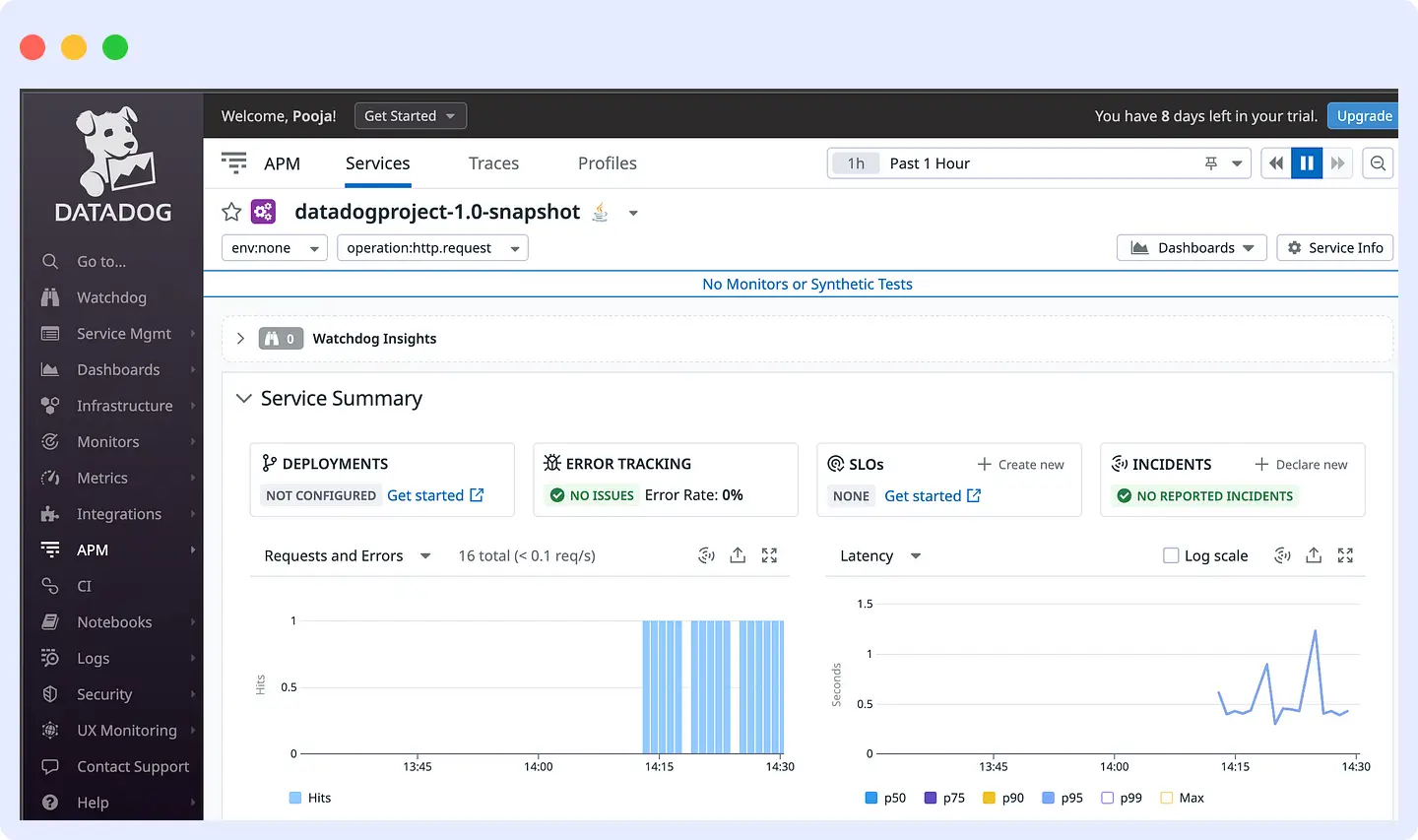Switch to the Traces tab
The height and width of the screenshot is (840, 1418).
[493, 162]
